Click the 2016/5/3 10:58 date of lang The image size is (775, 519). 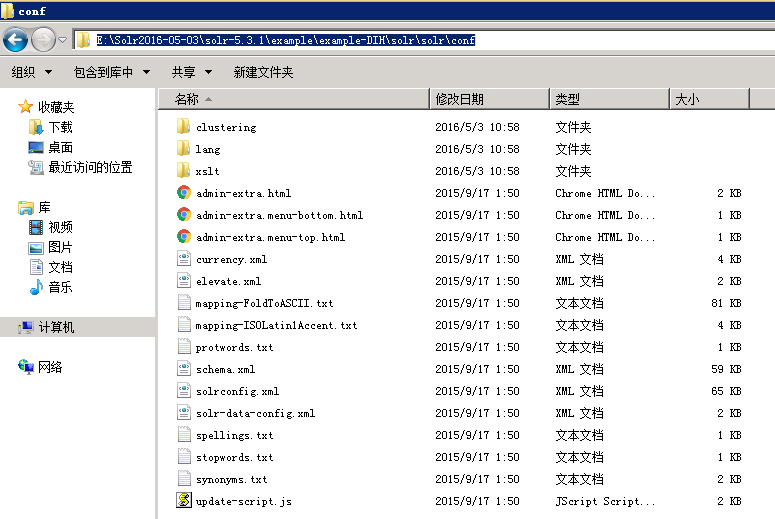click(477, 149)
